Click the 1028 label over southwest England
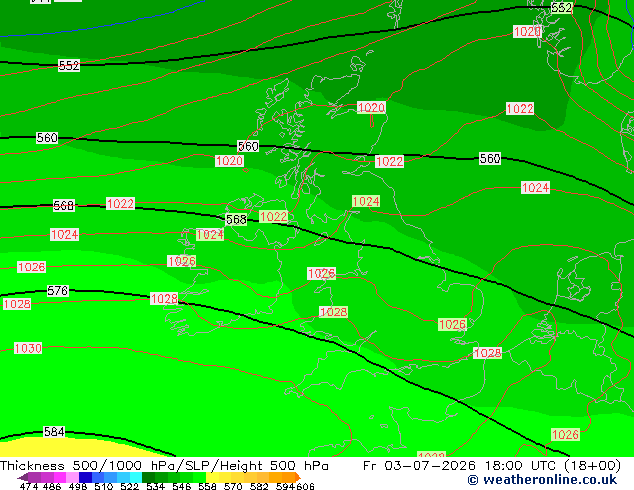 point(333,312)
